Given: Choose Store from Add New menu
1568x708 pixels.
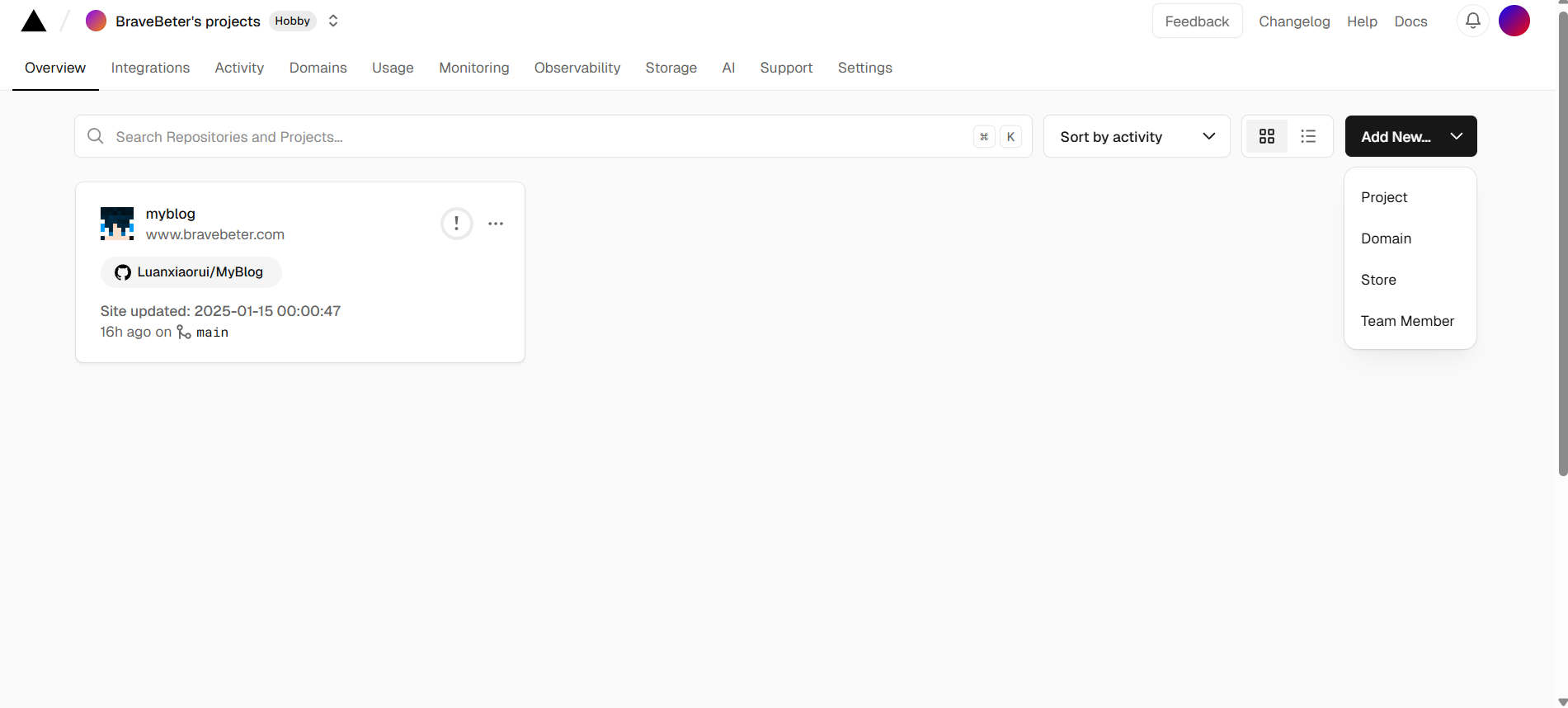Looking at the screenshot, I should tap(1410, 280).
